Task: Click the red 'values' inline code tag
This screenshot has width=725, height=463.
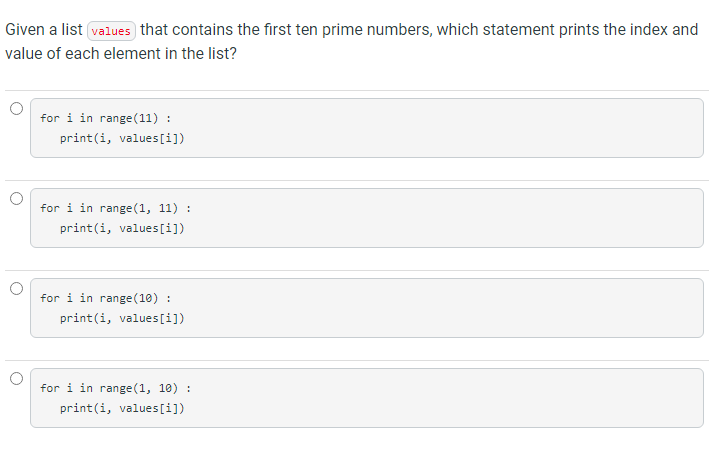Action: click(x=111, y=31)
